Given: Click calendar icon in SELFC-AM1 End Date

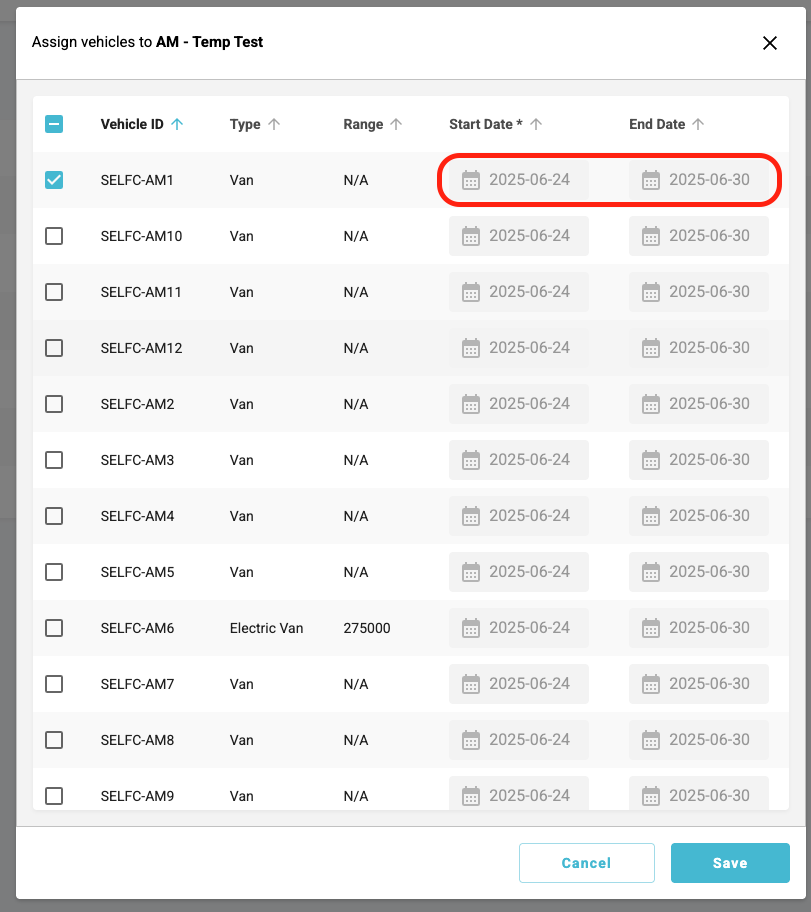Looking at the screenshot, I should (651, 180).
